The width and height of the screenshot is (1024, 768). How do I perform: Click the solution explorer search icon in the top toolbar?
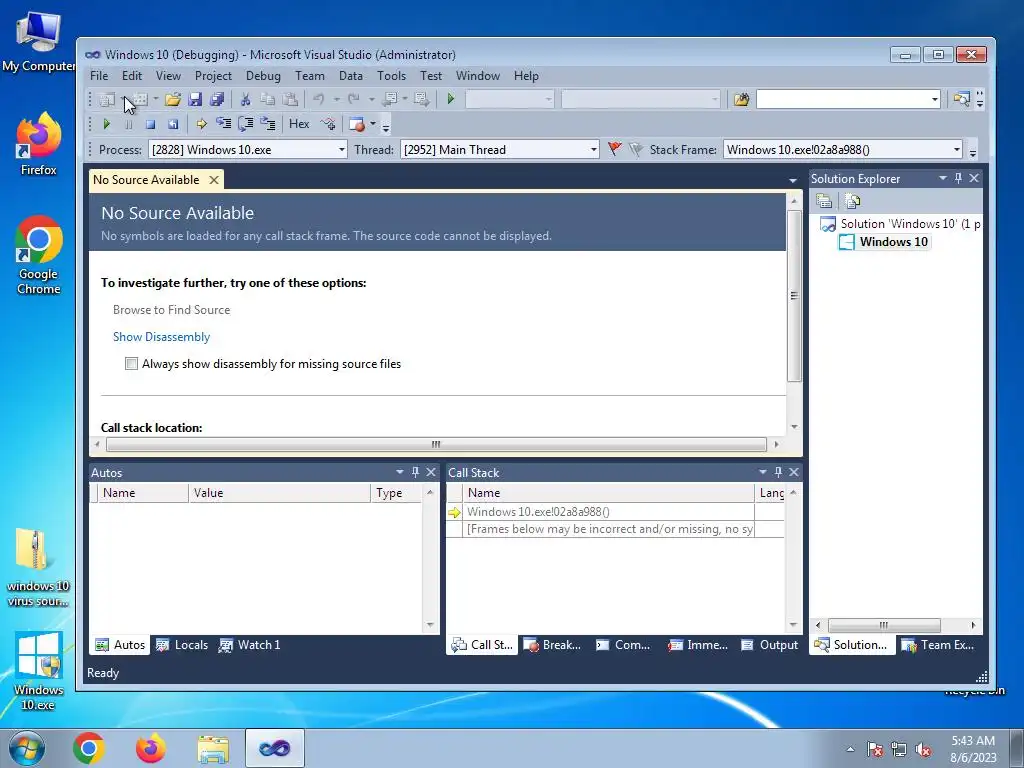(961, 99)
